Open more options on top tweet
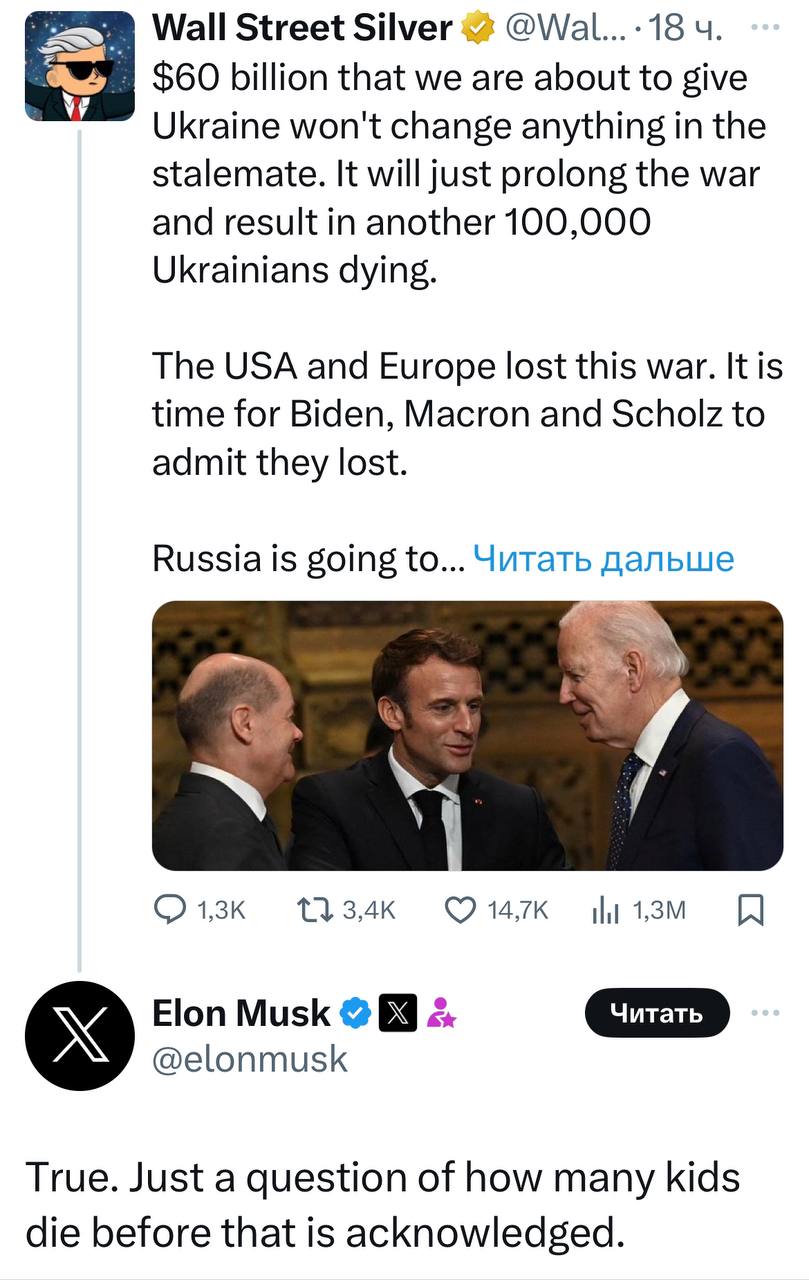 [766, 26]
